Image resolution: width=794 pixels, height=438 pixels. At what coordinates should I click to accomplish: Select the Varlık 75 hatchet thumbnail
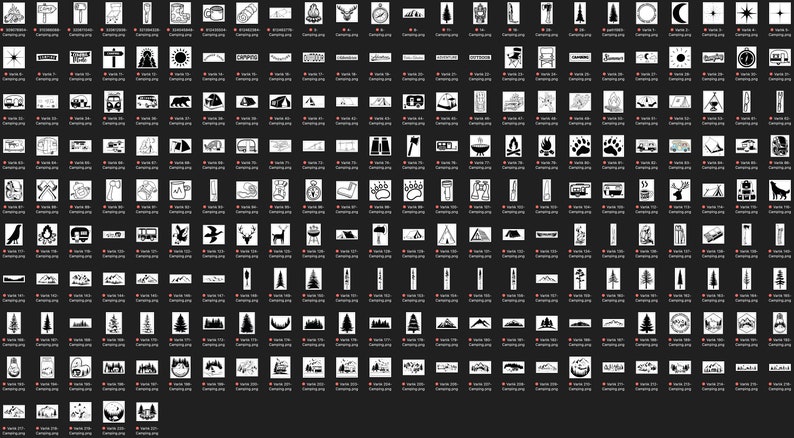click(413, 146)
